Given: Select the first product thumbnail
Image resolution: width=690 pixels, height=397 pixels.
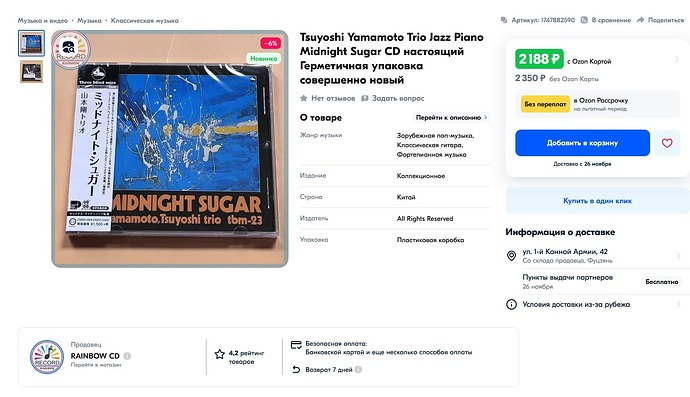Looking at the screenshot, I should click(31, 43).
